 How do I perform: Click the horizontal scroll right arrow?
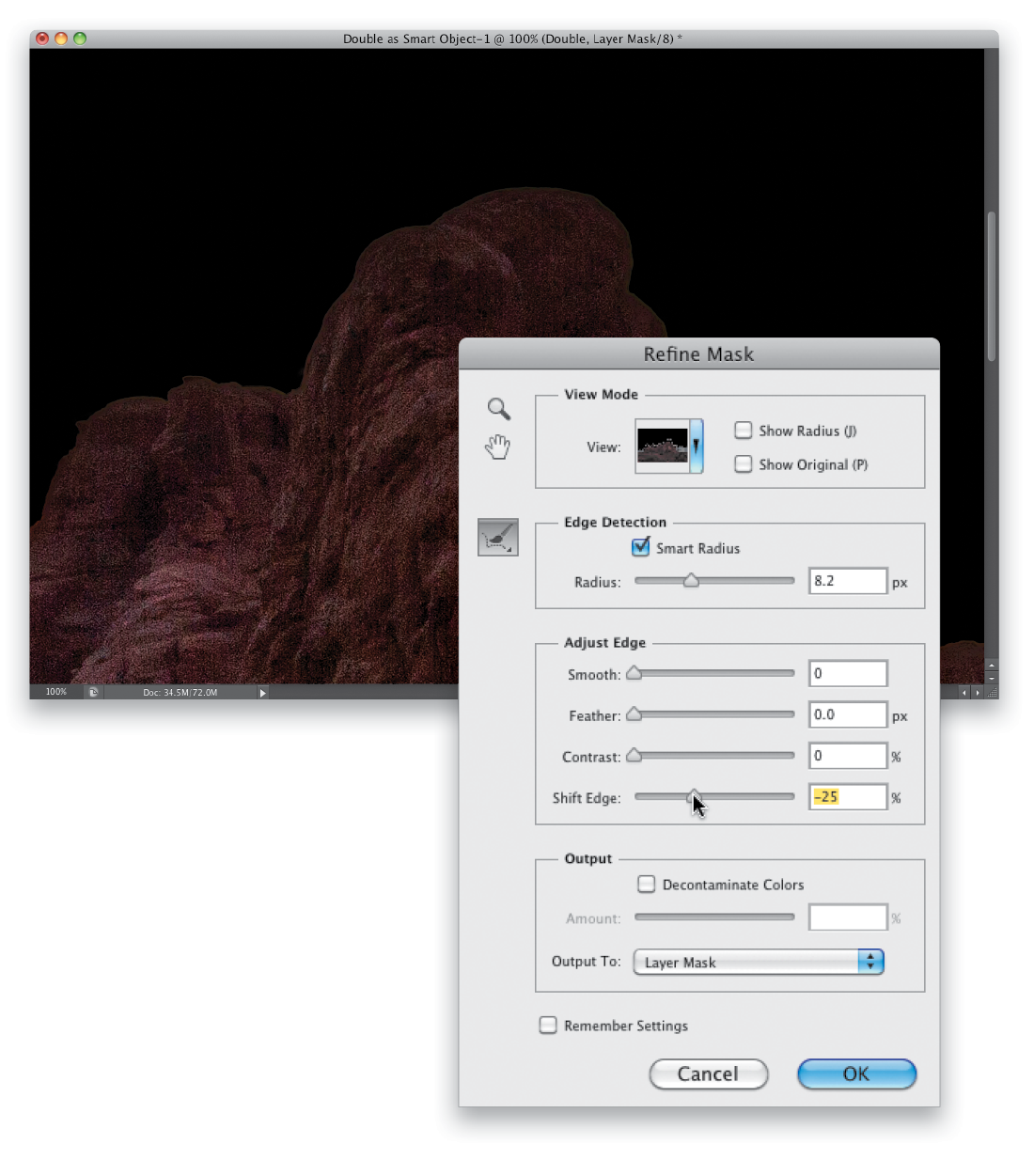(x=977, y=692)
